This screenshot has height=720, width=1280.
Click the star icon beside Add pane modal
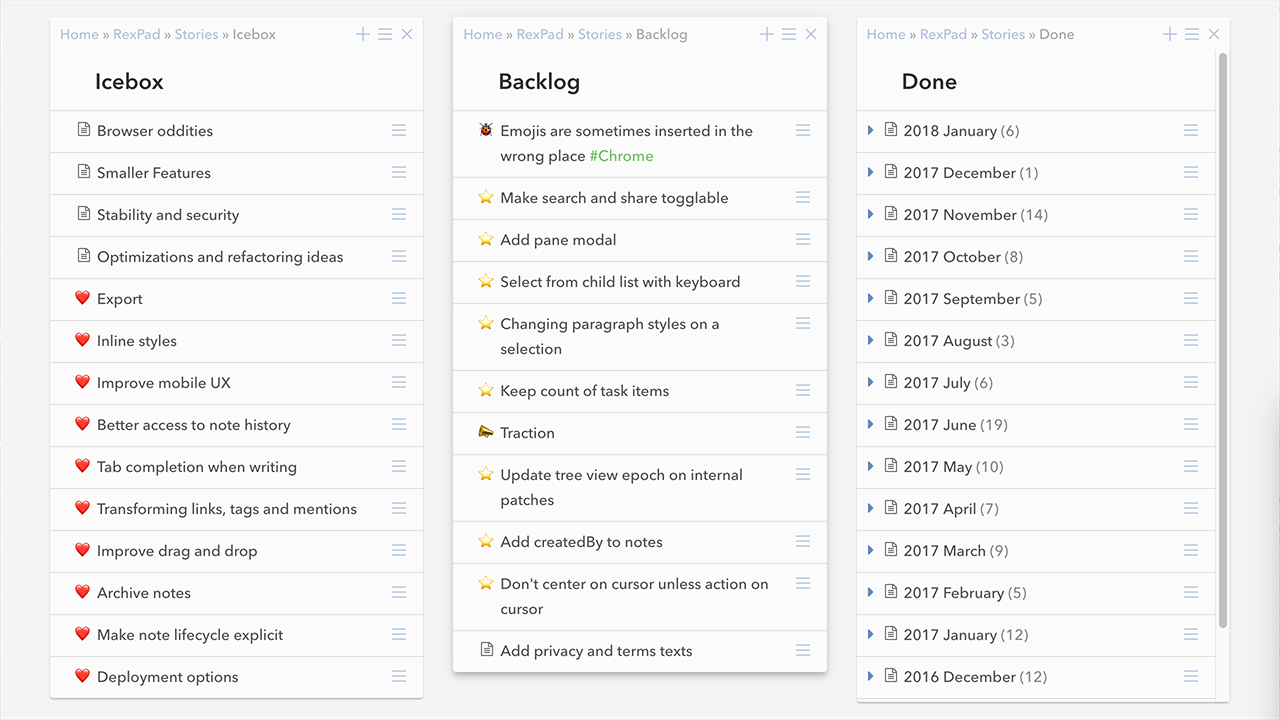pos(486,239)
